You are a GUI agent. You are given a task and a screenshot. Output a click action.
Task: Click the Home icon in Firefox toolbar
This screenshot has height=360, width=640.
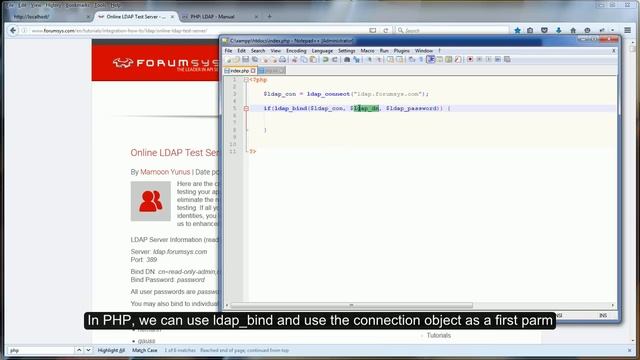click(x=573, y=31)
